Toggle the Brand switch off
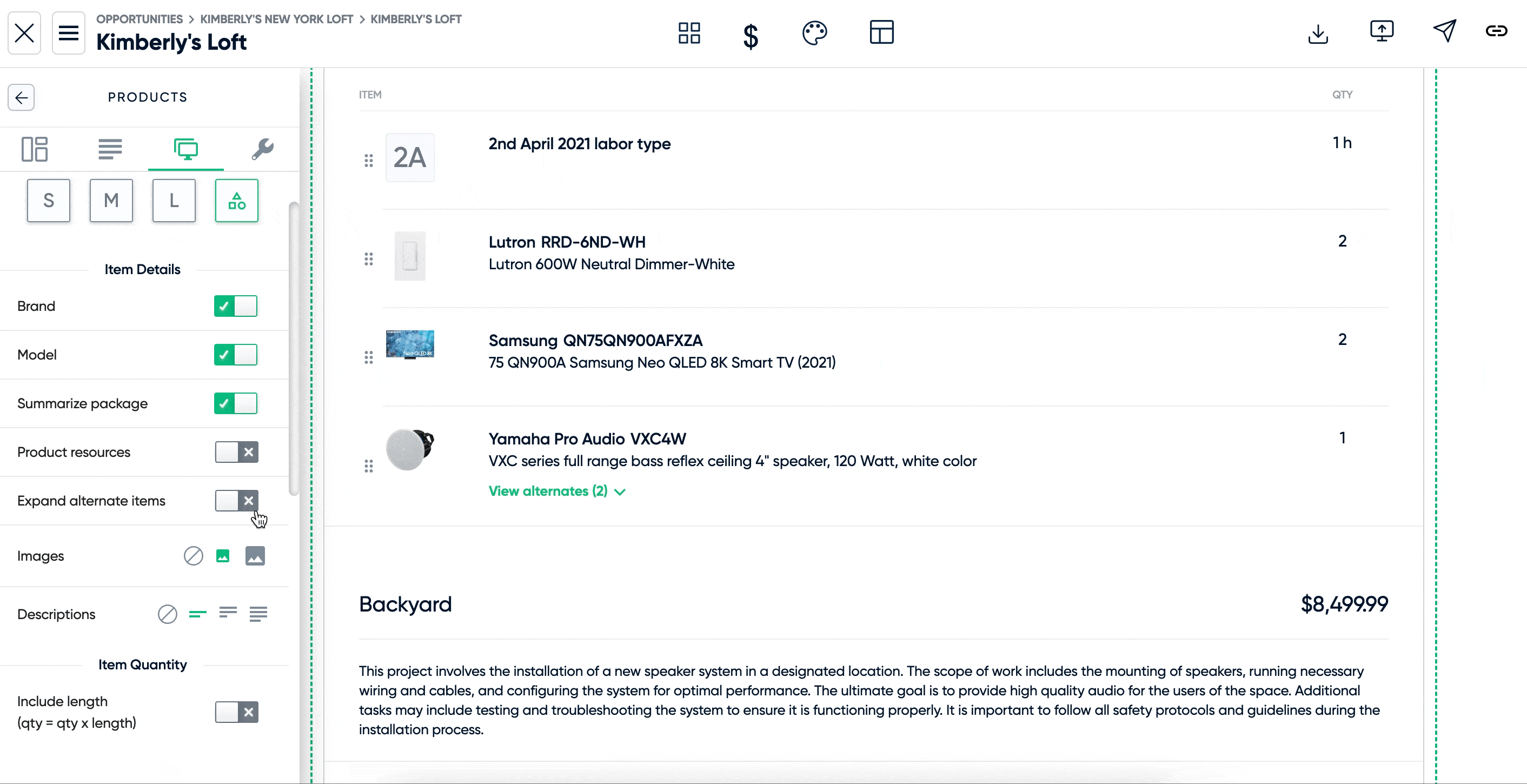The image size is (1527, 784). tap(236, 307)
